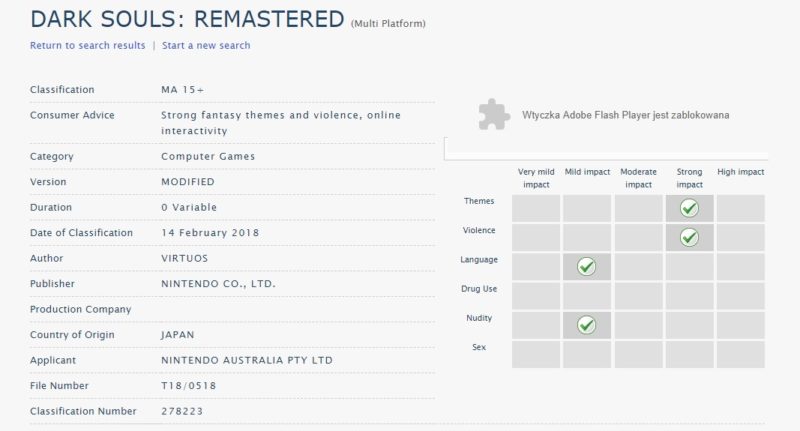Click the Strong impact column header
Viewport: 800px width, 431px height.
[690, 178]
